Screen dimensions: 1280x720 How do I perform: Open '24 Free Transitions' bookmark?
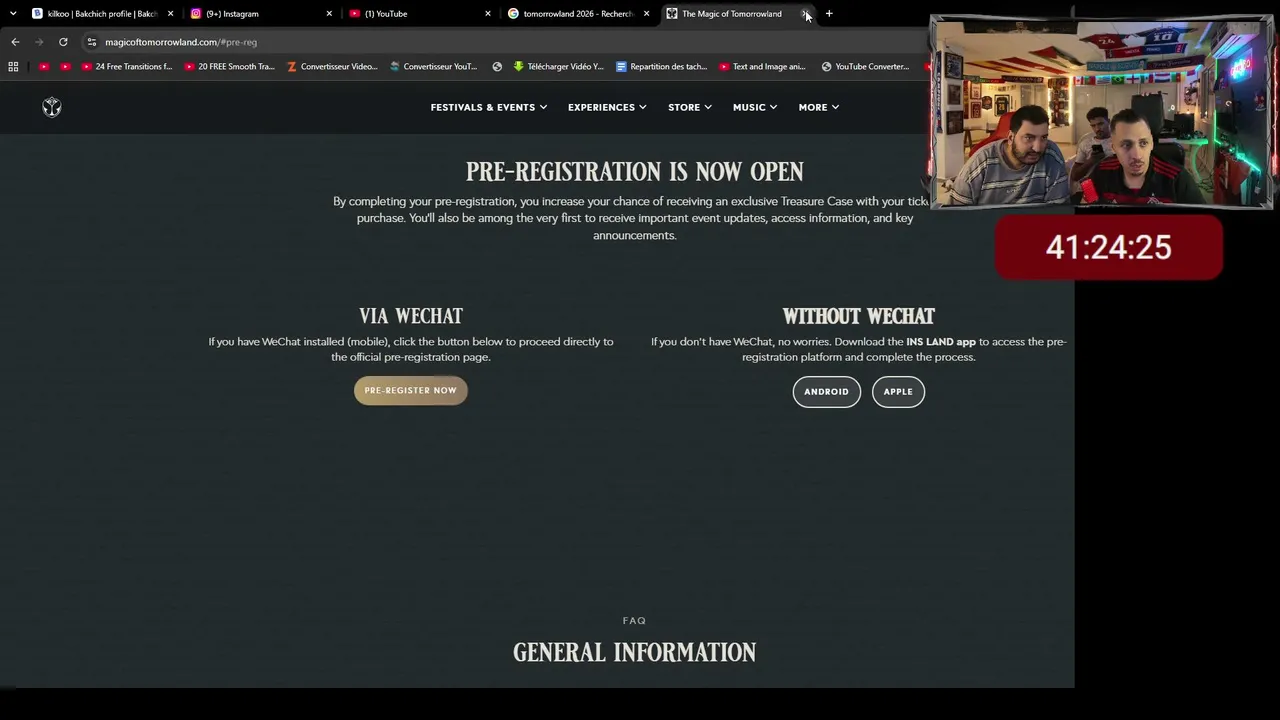tap(127, 67)
